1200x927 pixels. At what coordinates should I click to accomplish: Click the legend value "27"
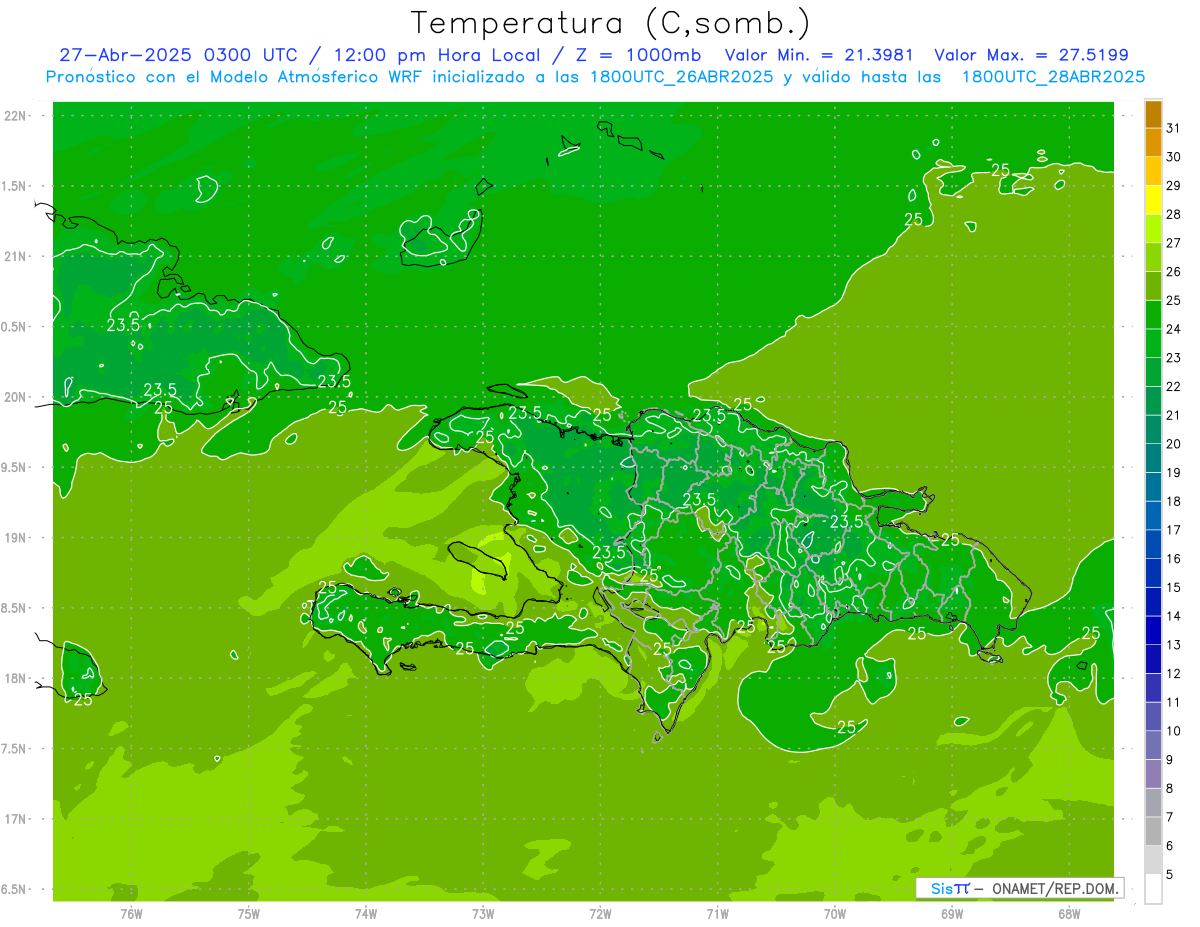click(x=1174, y=243)
